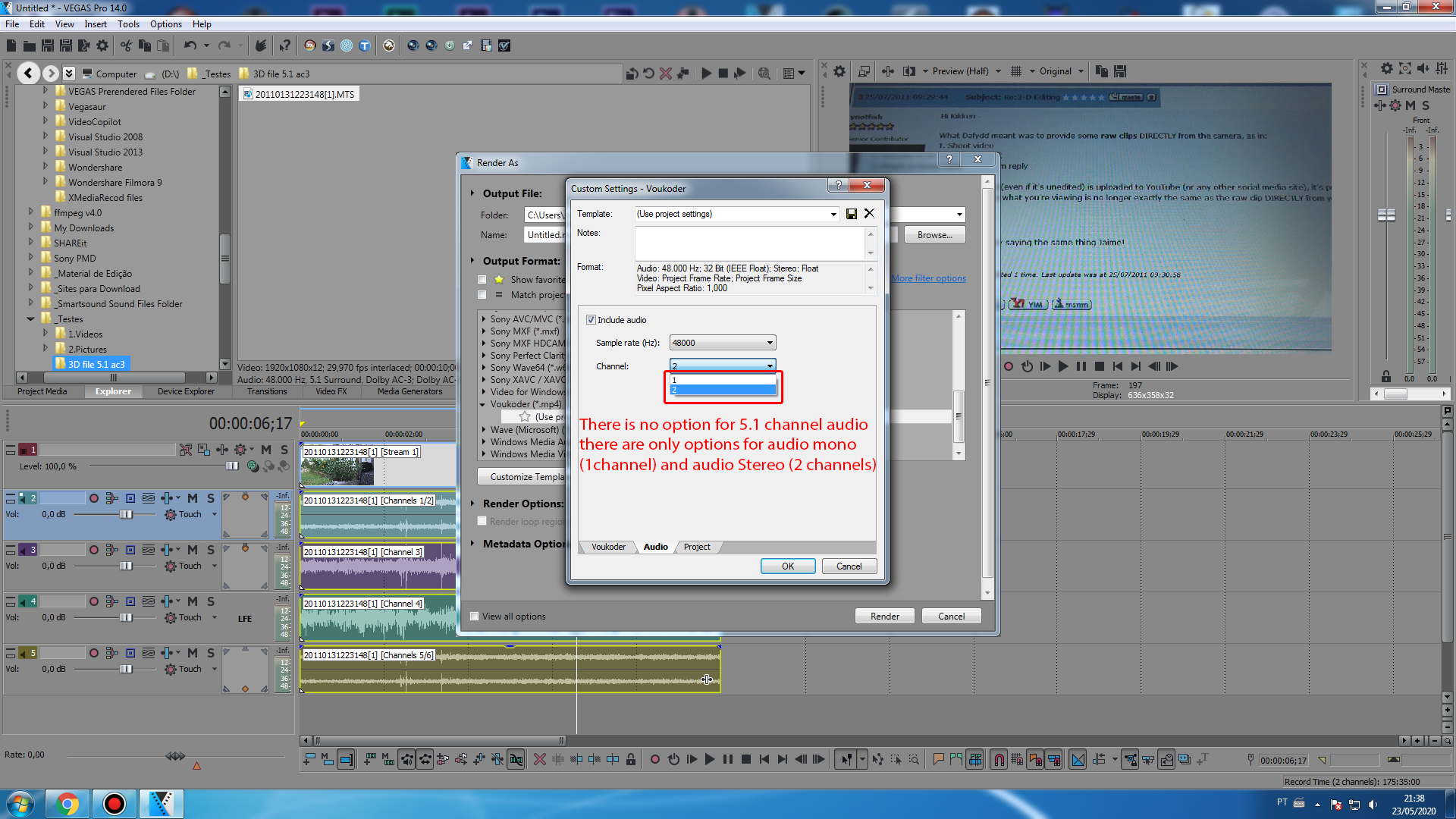This screenshot has width=1456, height=819.
Task: Switch to the Project tab in Custom Settings
Action: (x=697, y=547)
